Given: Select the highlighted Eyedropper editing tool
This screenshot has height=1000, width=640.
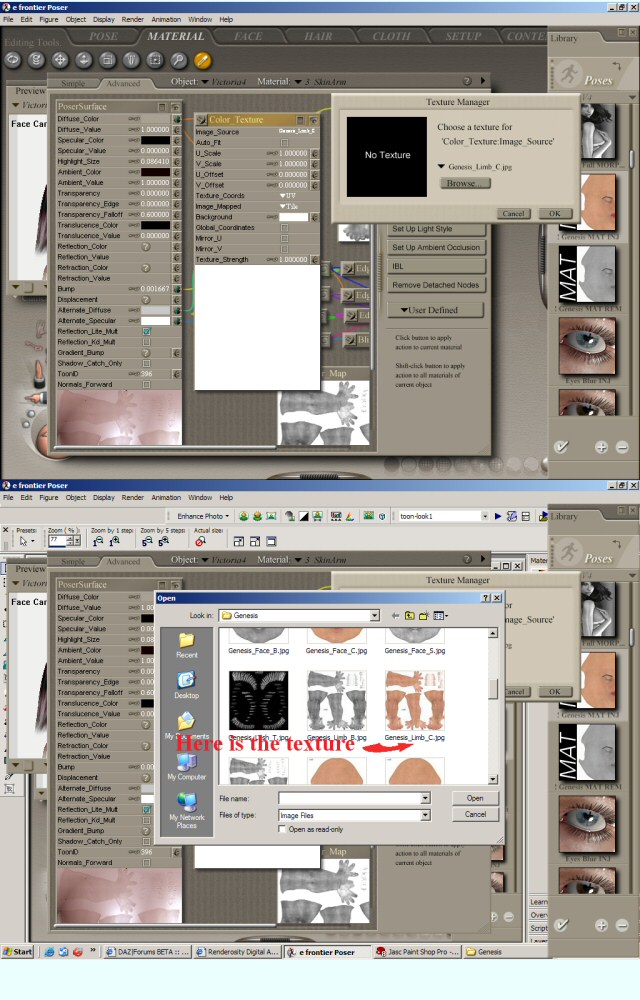Looking at the screenshot, I should tap(202, 60).
